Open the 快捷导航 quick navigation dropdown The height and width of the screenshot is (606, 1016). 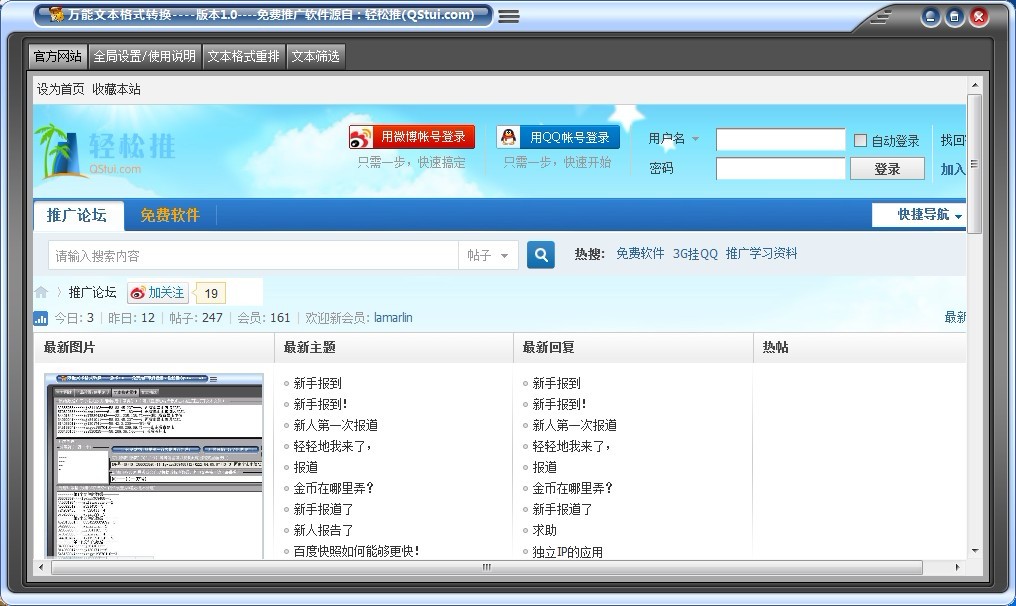coord(917,215)
